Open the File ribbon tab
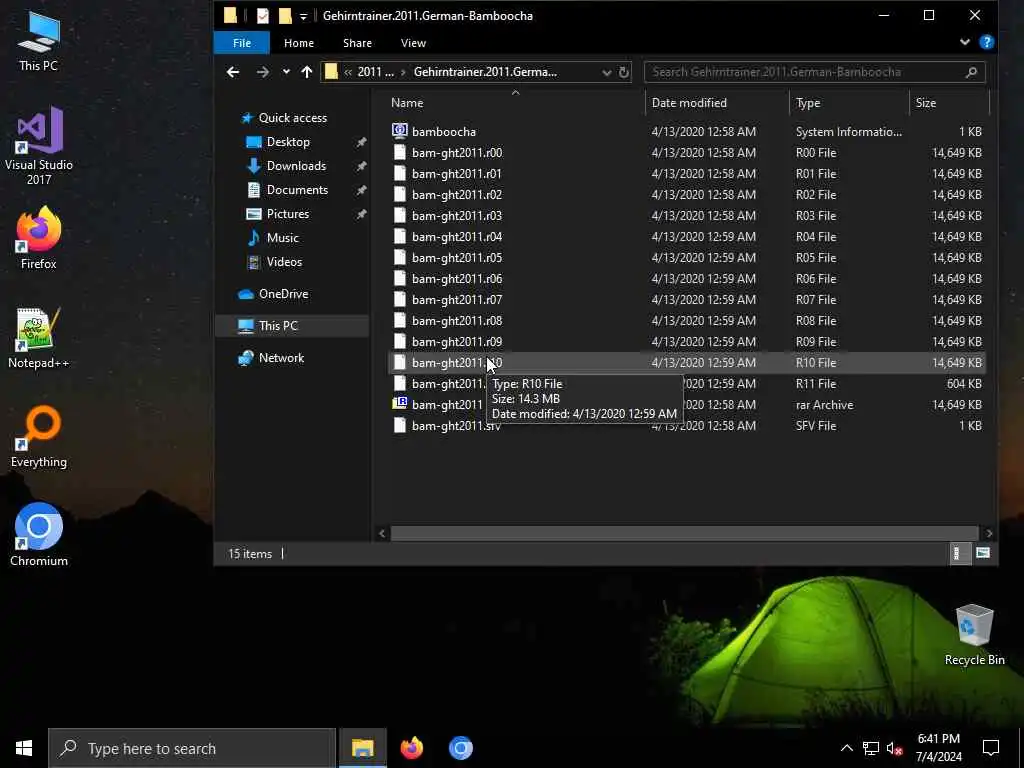The width and height of the screenshot is (1024, 768). (242, 43)
